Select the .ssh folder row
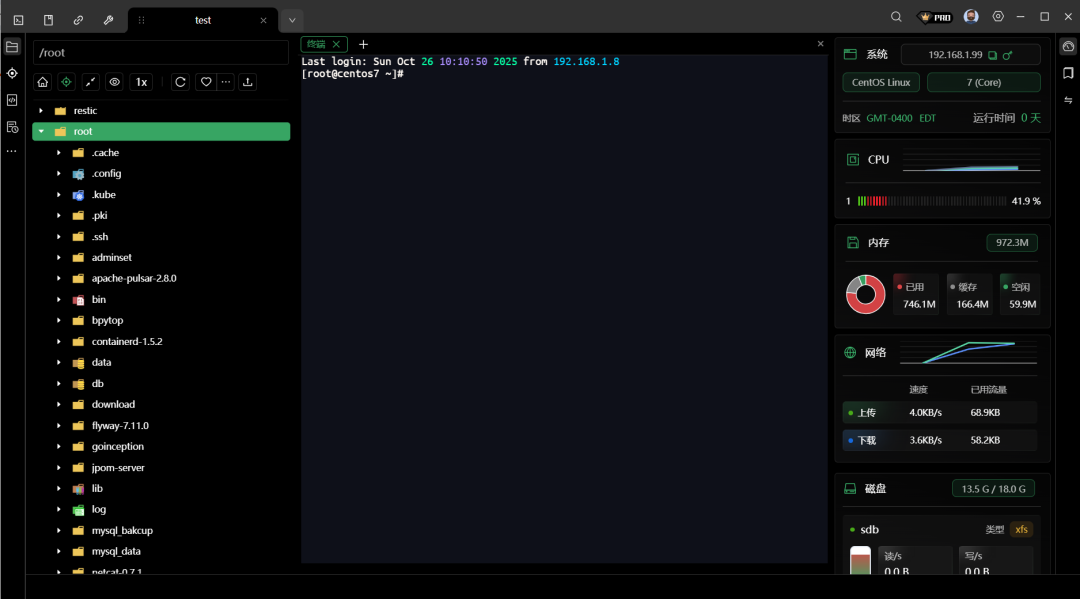This screenshot has height=599, width=1080. (x=161, y=236)
